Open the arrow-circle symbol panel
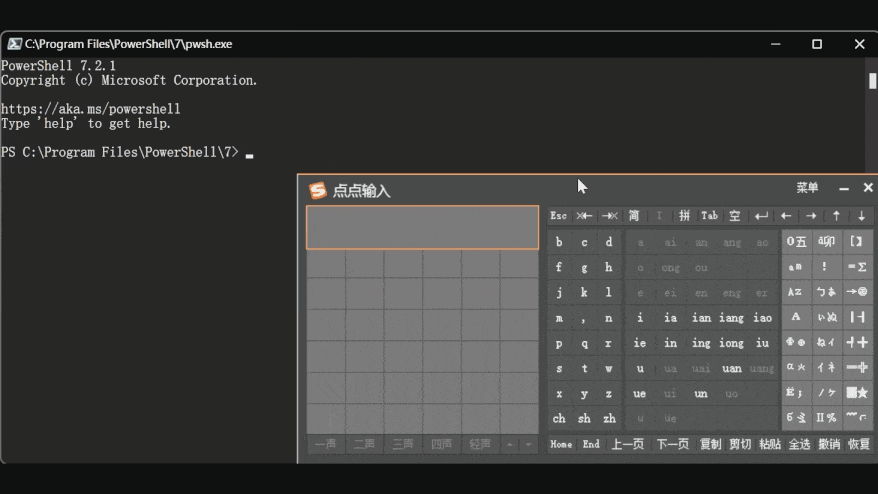The height and width of the screenshot is (494, 878). point(856,292)
